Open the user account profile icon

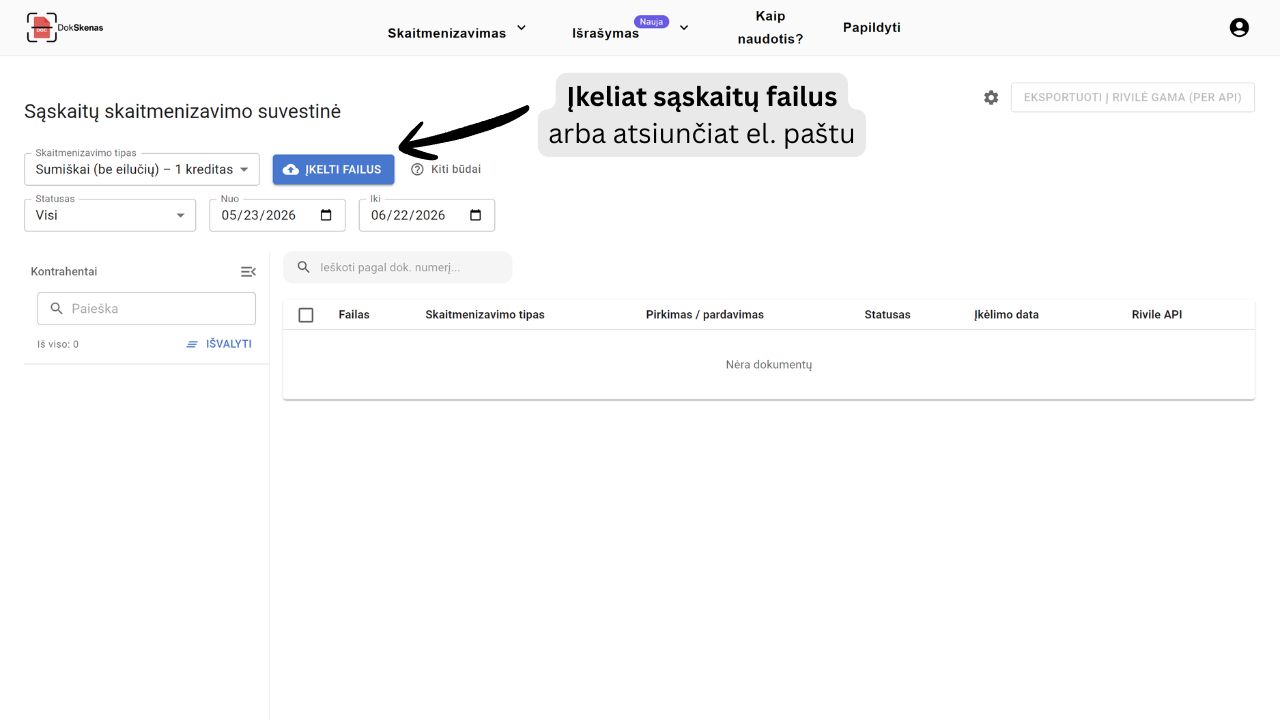(1239, 28)
